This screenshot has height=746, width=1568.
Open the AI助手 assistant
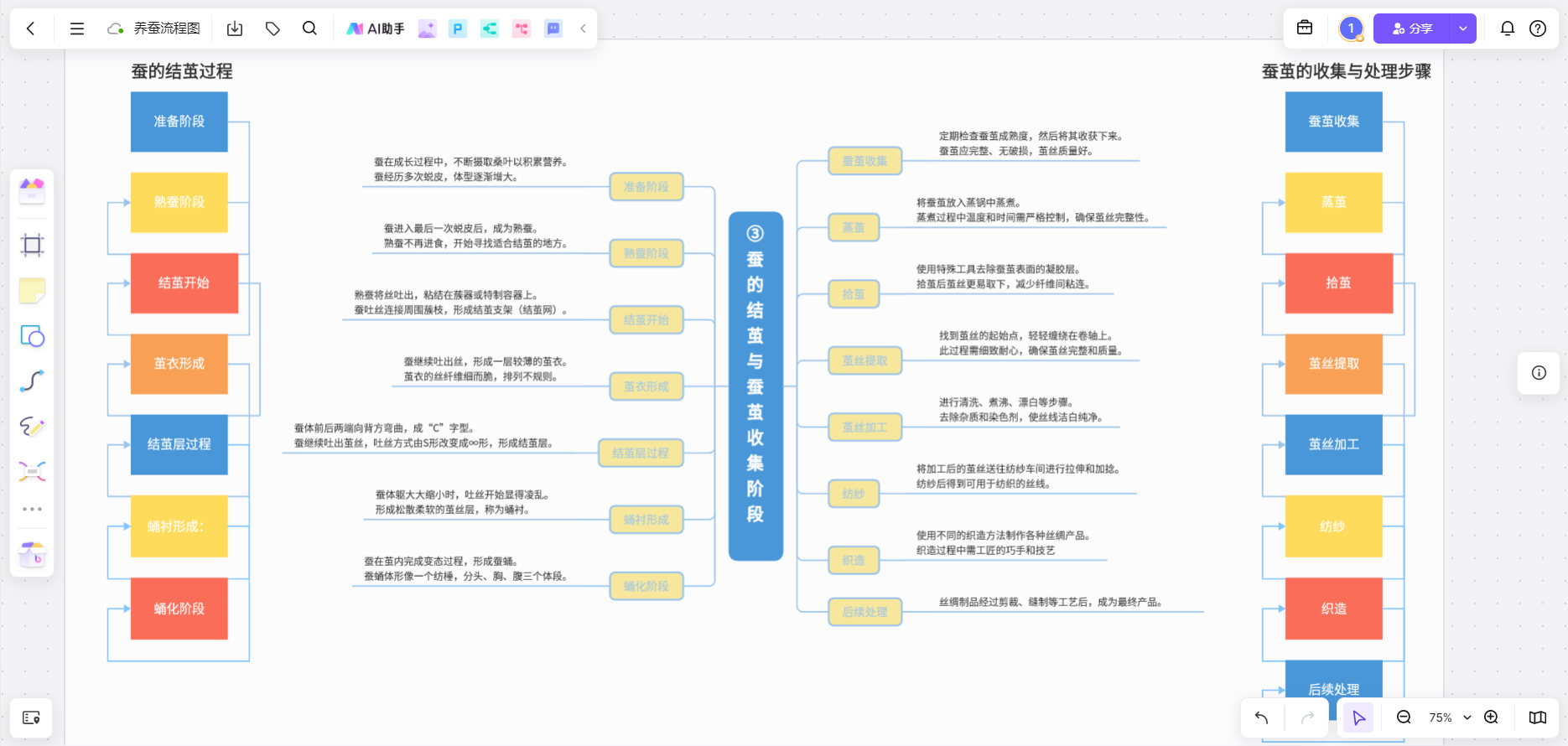coord(376,28)
